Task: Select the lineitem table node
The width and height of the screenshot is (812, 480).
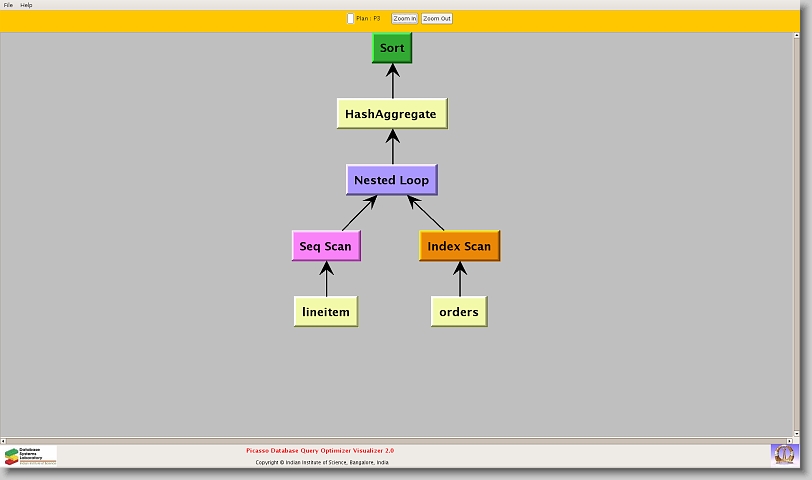Action: pos(326,312)
